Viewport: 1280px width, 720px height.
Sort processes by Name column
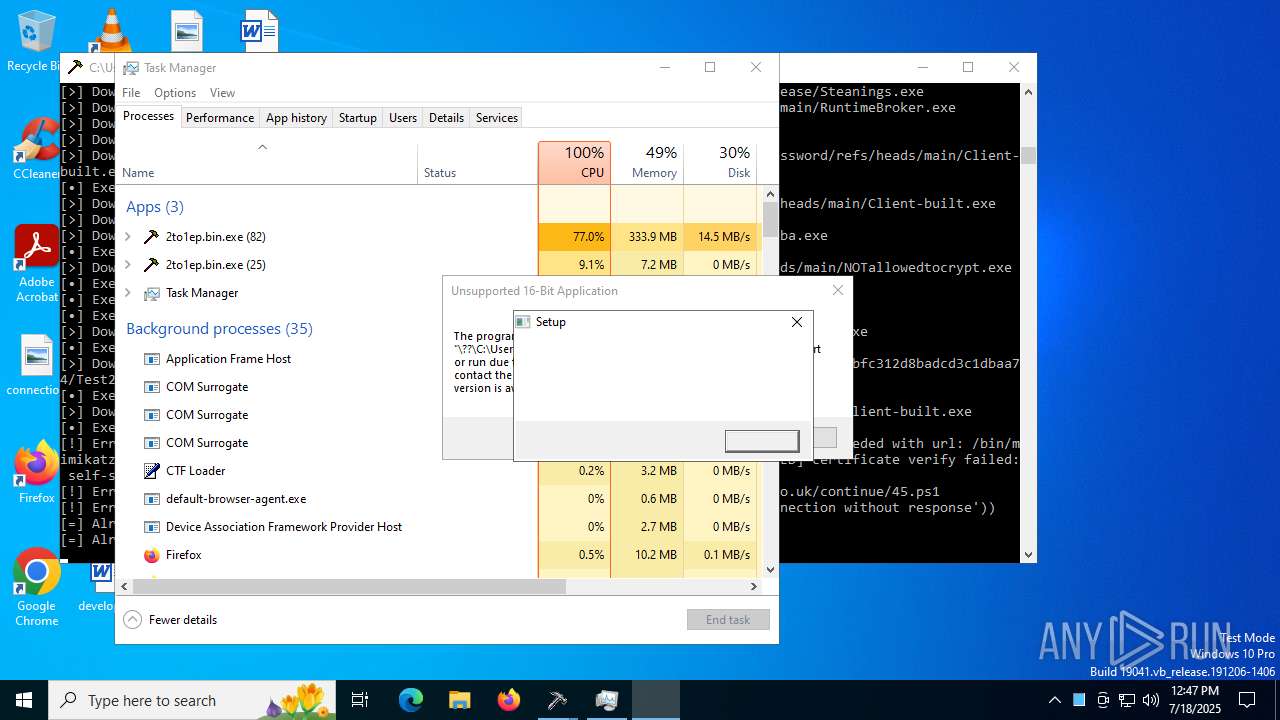(267, 162)
